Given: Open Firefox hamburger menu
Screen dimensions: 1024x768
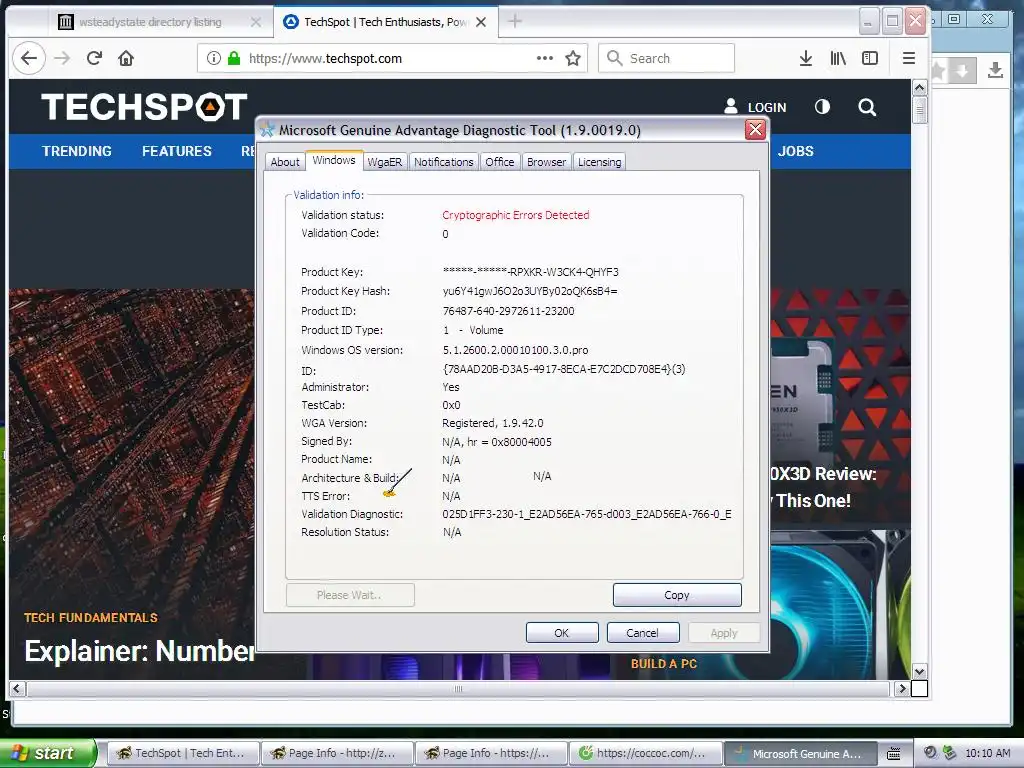Looking at the screenshot, I should (x=908, y=58).
